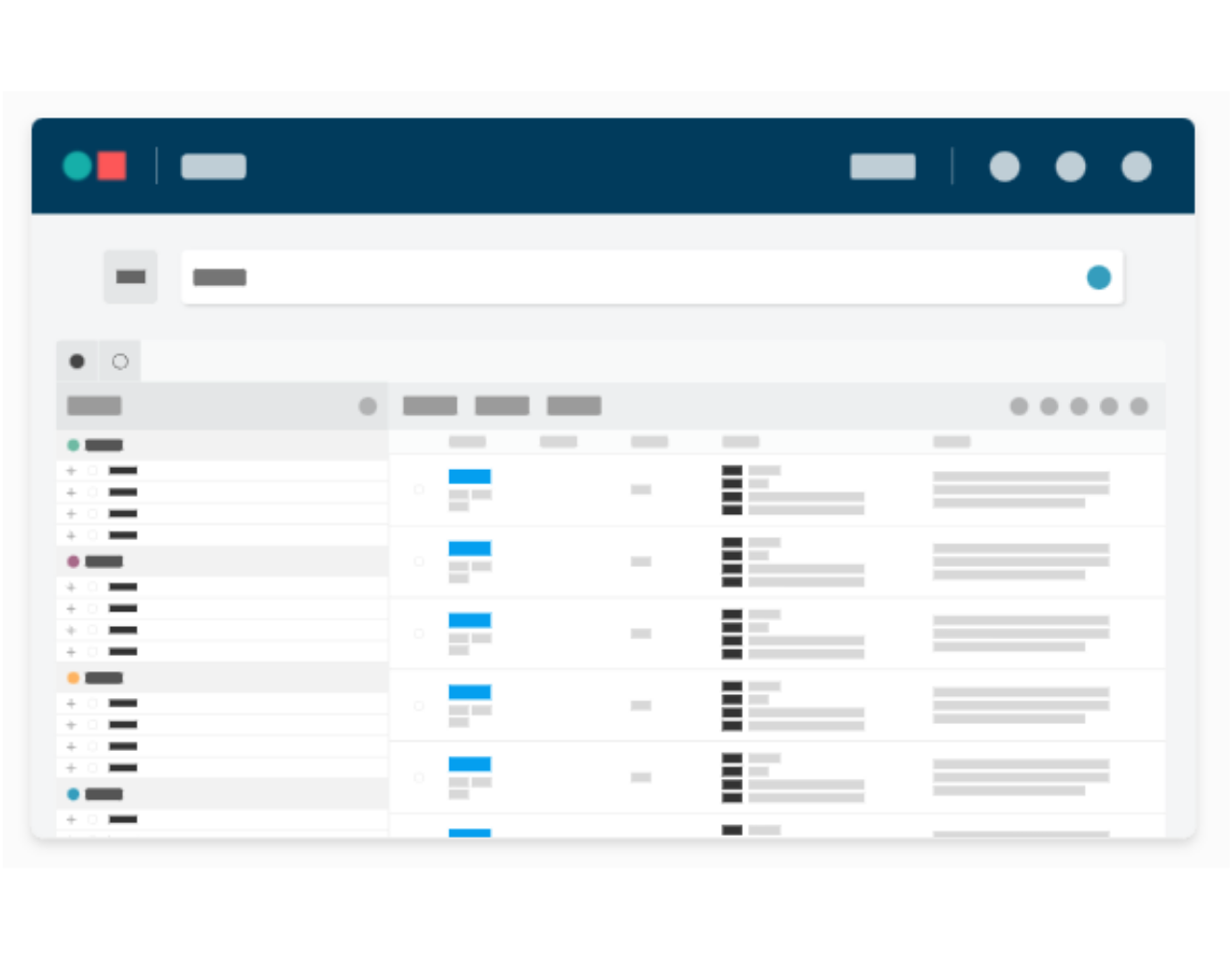Click the first round icon in the navy header
This screenshot has height=959, width=1232.
[1004, 167]
